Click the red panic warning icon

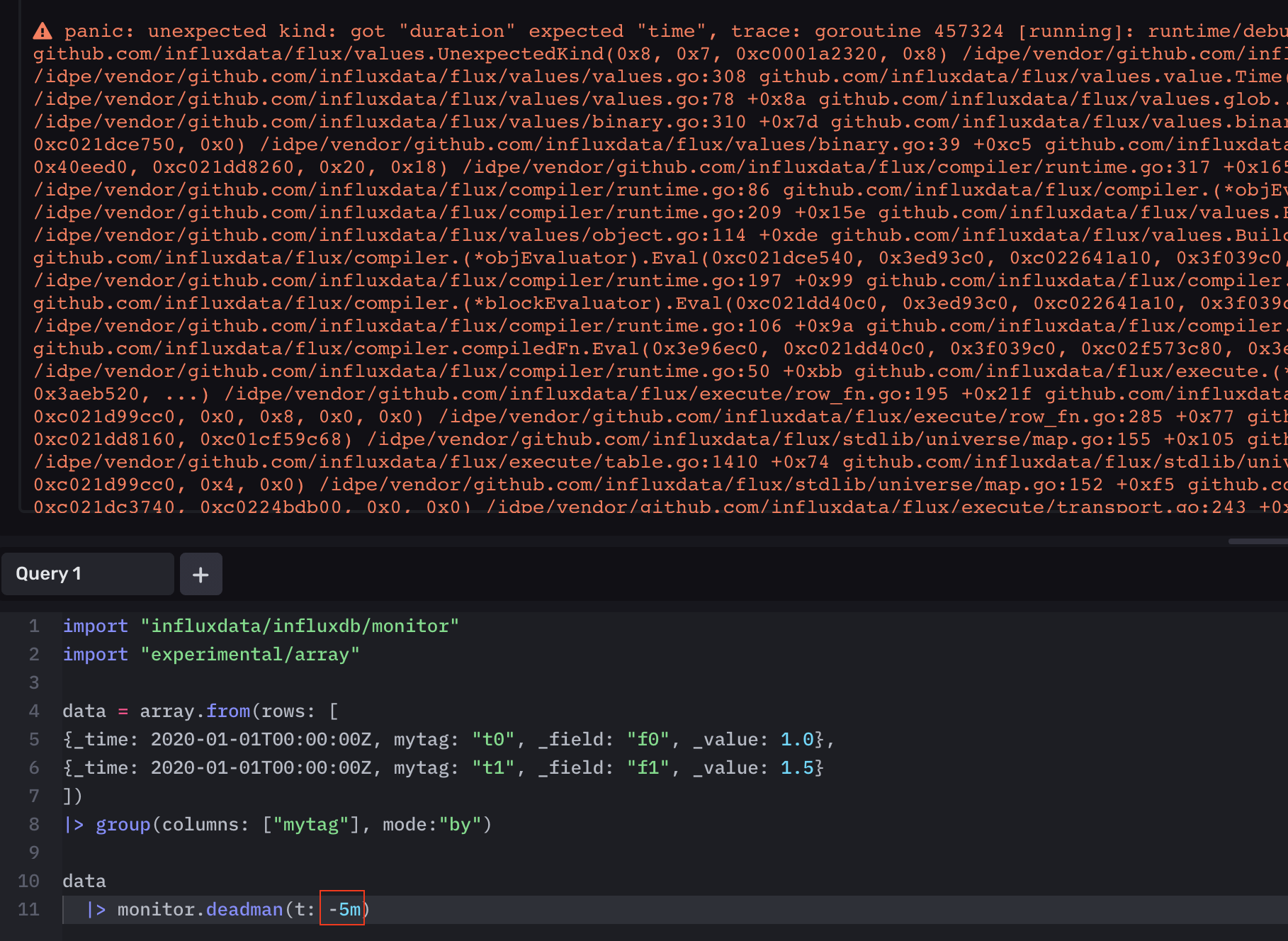pos(43,30)
